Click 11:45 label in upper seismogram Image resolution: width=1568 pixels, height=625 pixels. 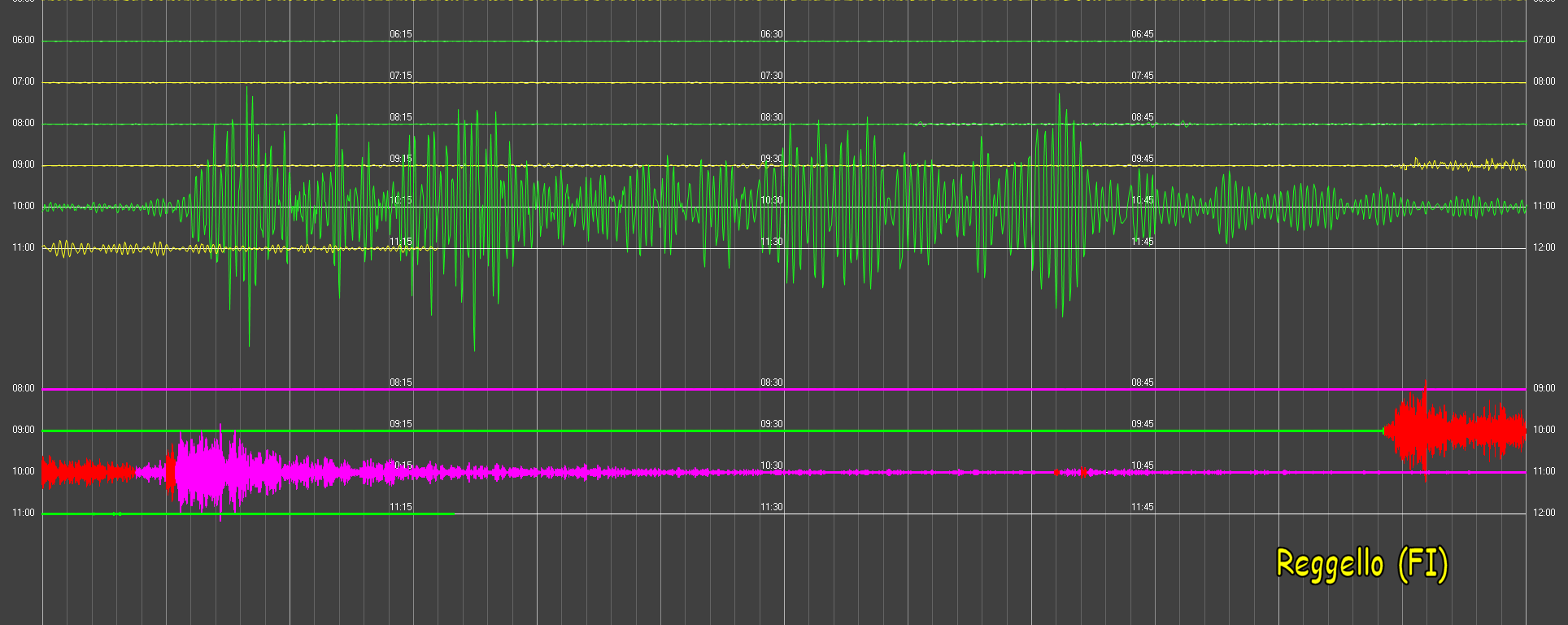(1143, 242)
